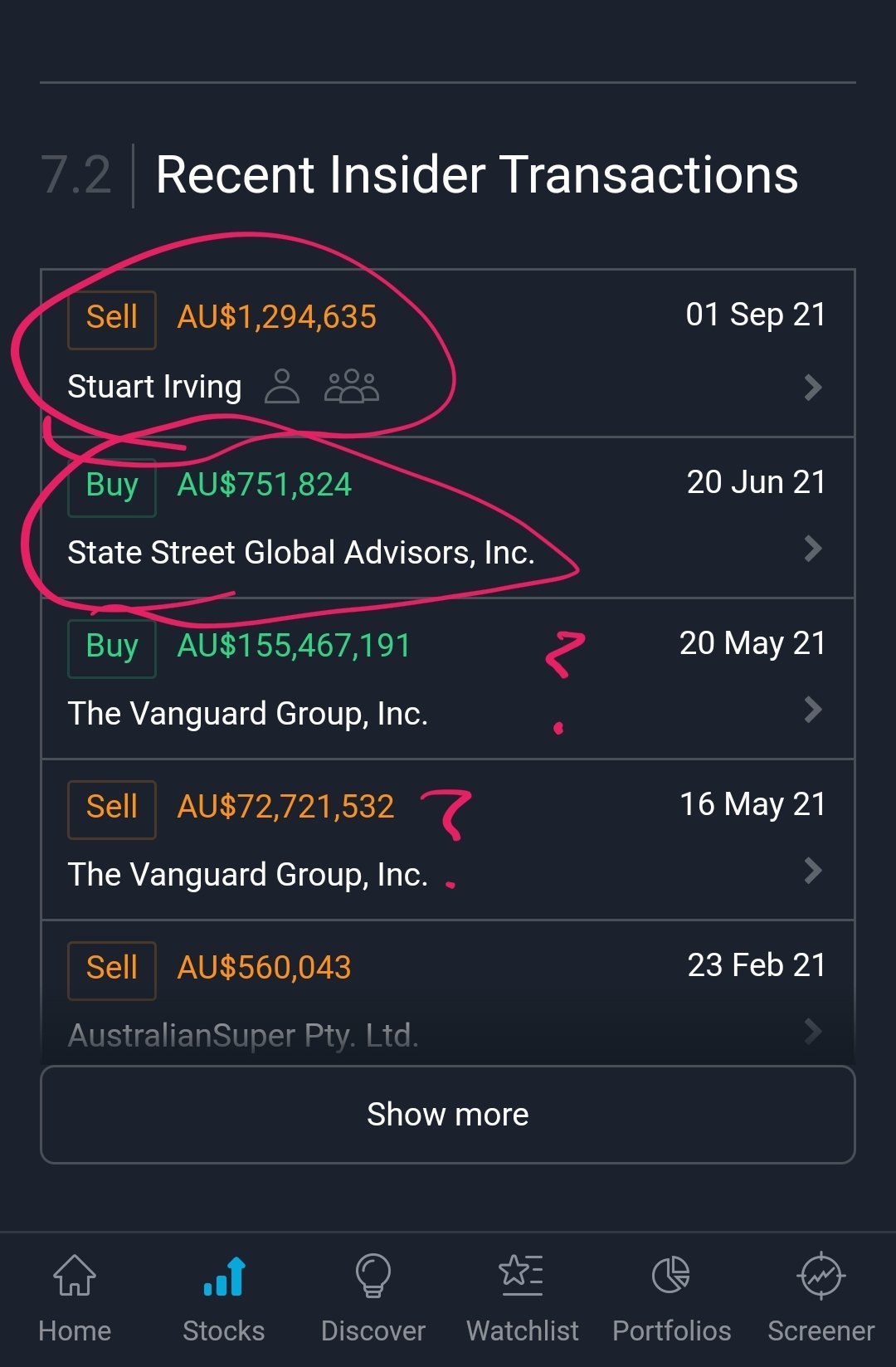
Task: Tap the Home house icon
Action: click(x=75, y=1275)
